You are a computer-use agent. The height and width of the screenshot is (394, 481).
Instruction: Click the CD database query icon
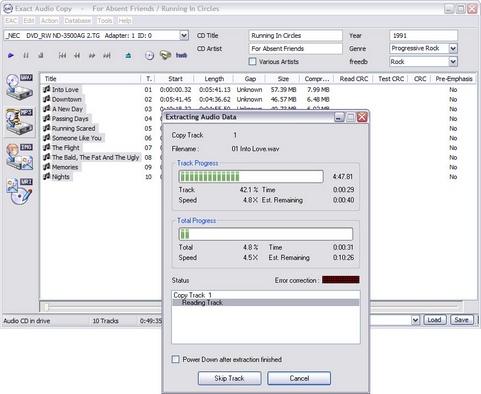tap(165, 55)
